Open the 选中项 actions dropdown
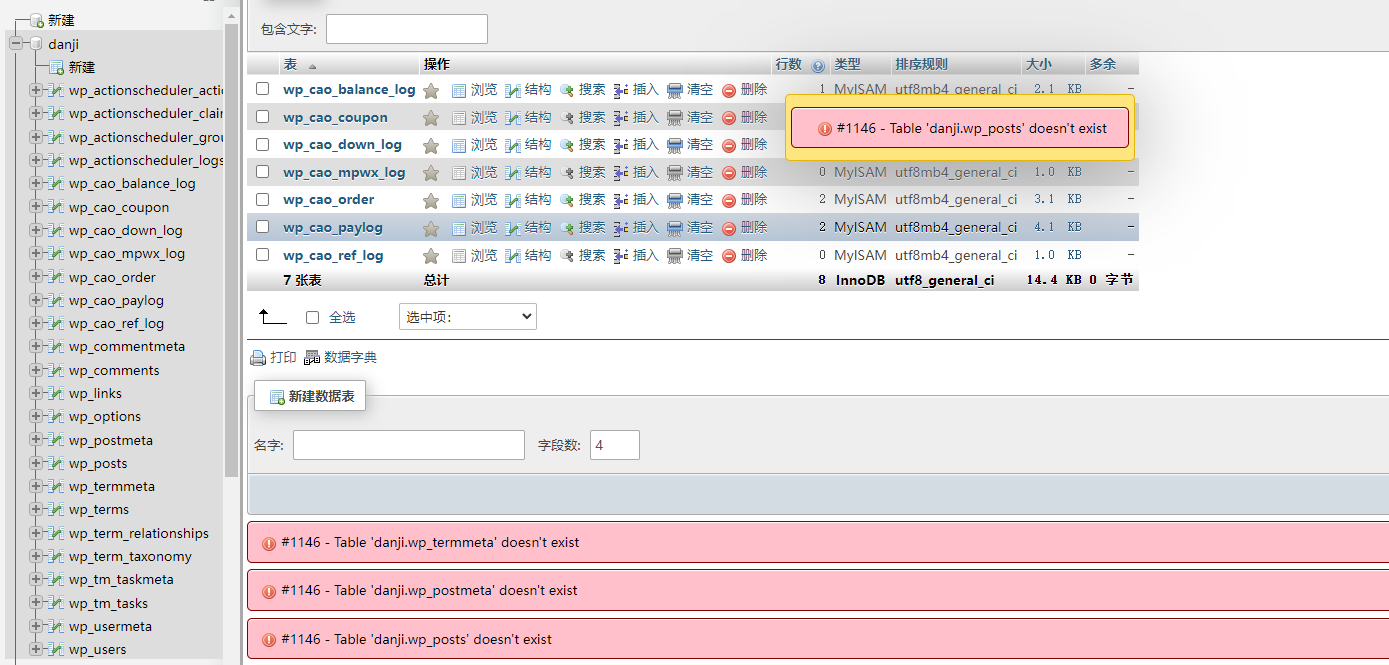The image size is (1389, 665). 467,317
